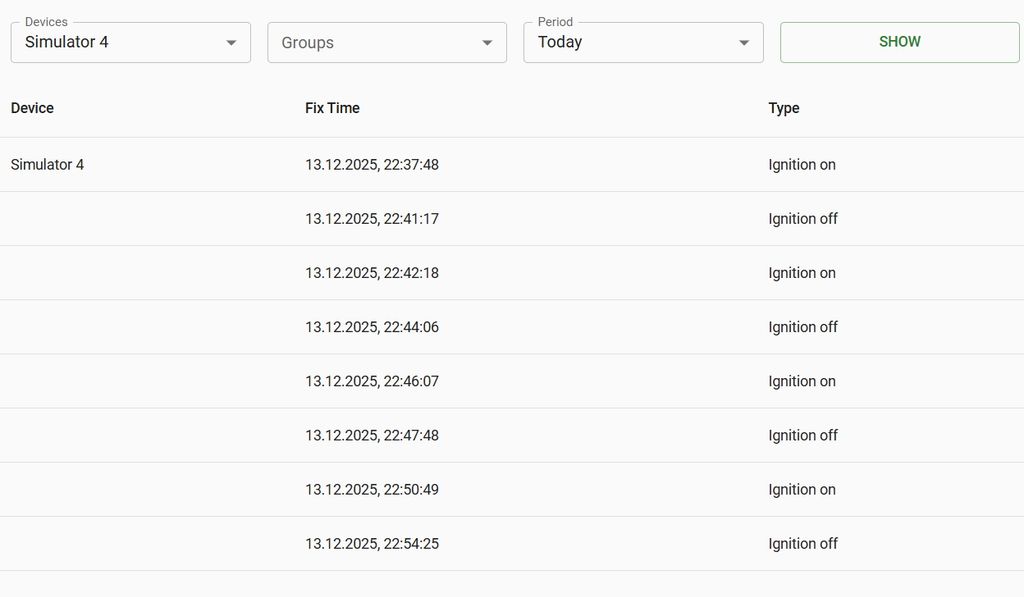
Task: Click the Devices field dropdown arrow
Action: point(231,43)
